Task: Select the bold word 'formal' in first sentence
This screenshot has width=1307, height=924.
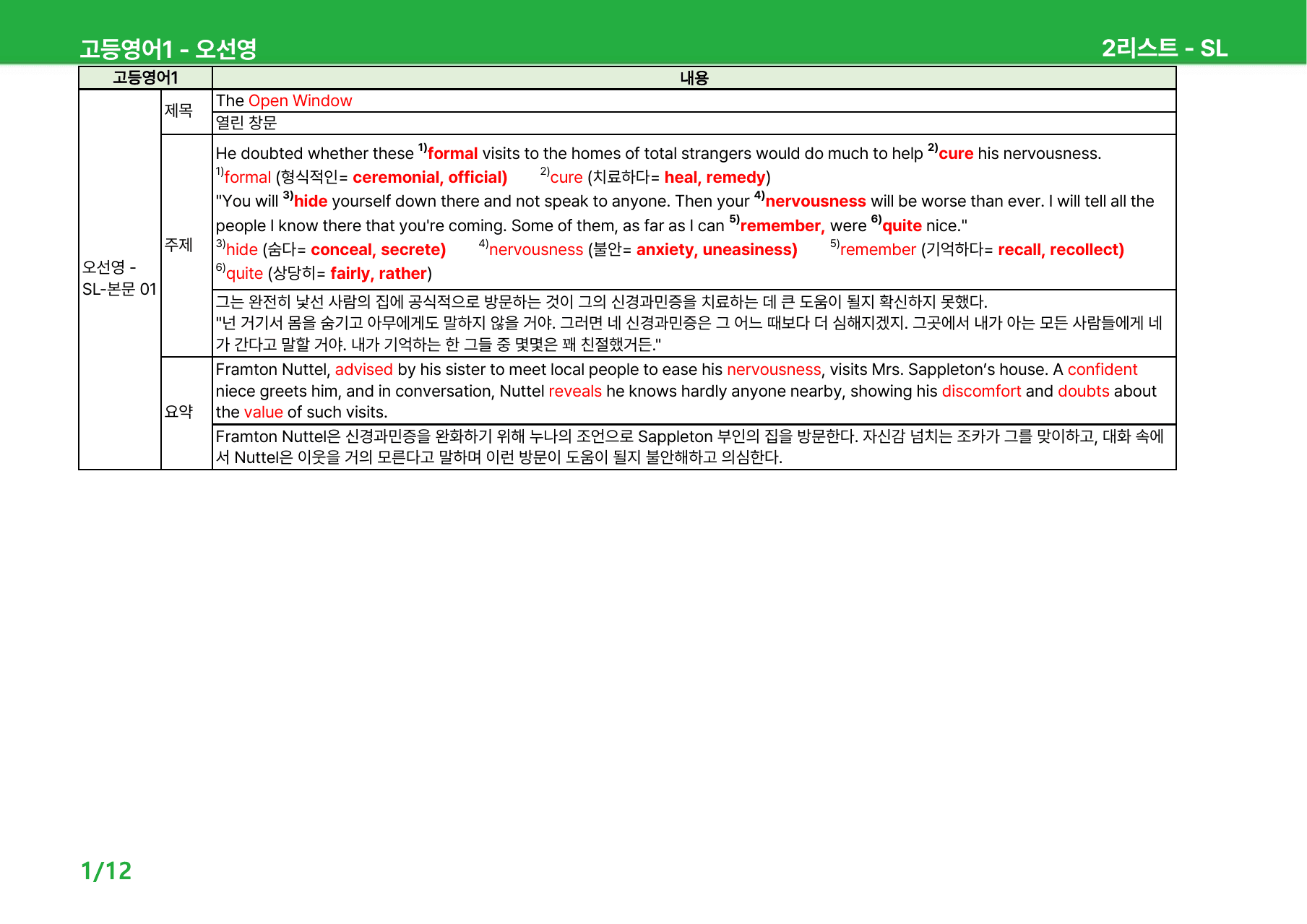Action: tap(452, 154)
